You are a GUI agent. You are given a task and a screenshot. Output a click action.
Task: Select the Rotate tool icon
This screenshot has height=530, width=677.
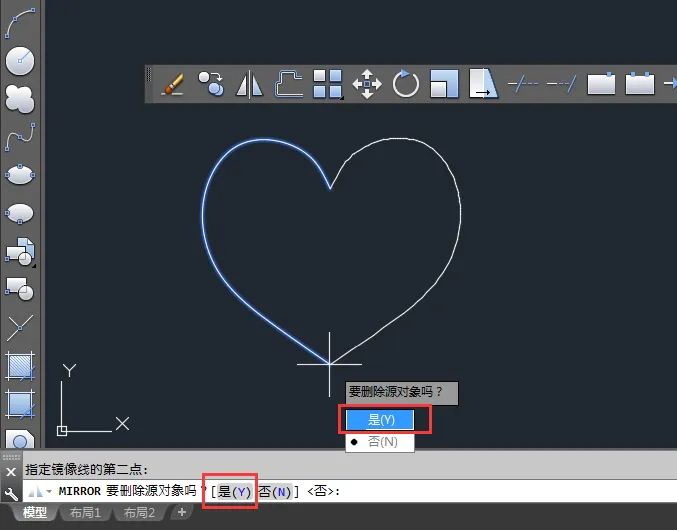(x=405, y=84)
